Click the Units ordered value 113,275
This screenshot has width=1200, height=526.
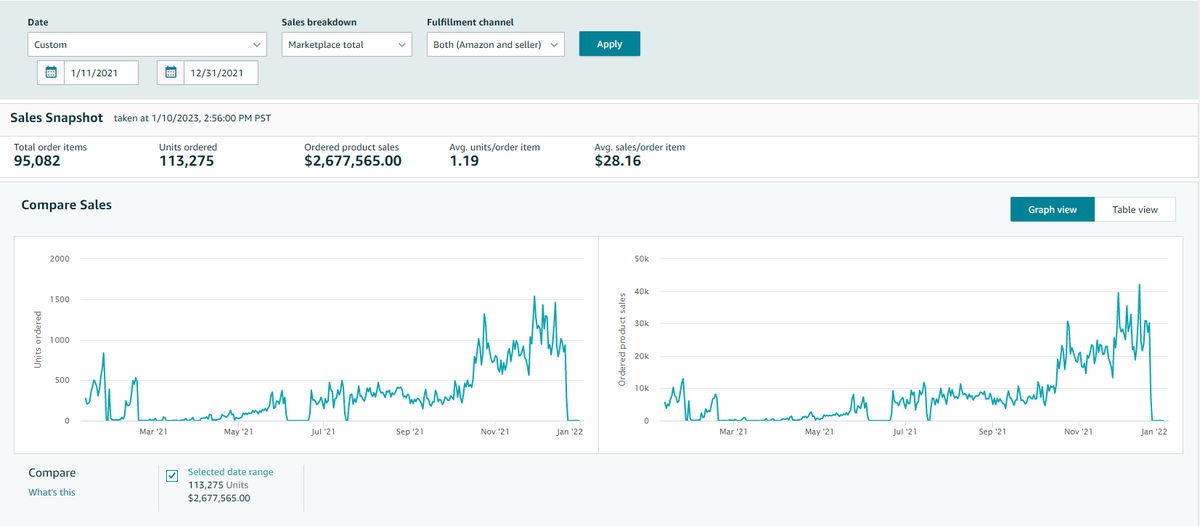[186, 161]
